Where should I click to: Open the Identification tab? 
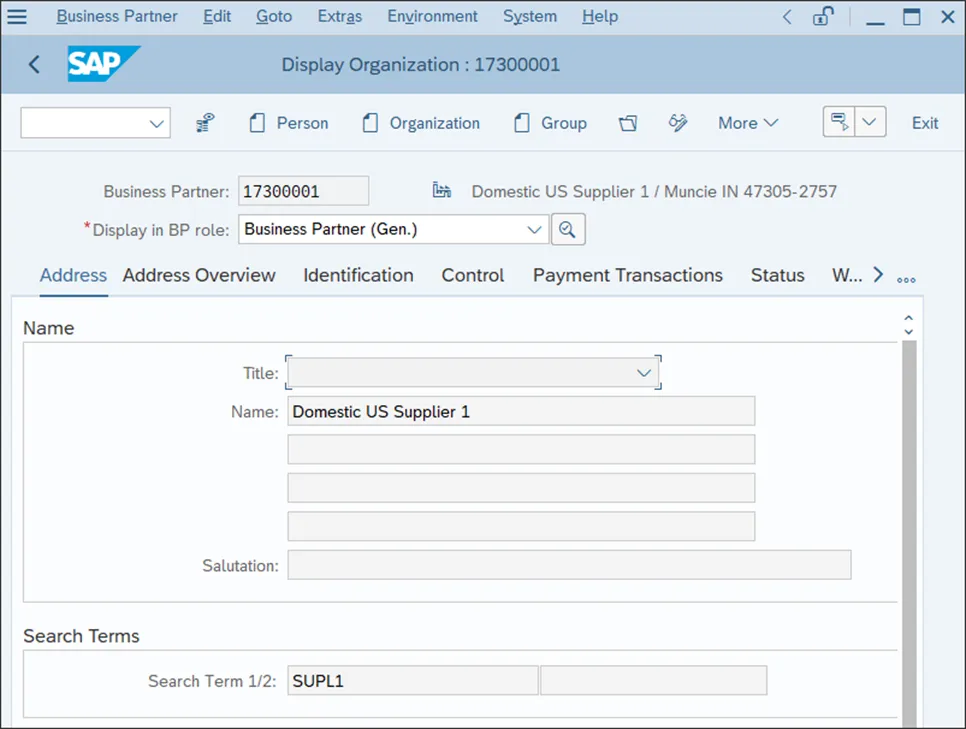tap(358, 275)
